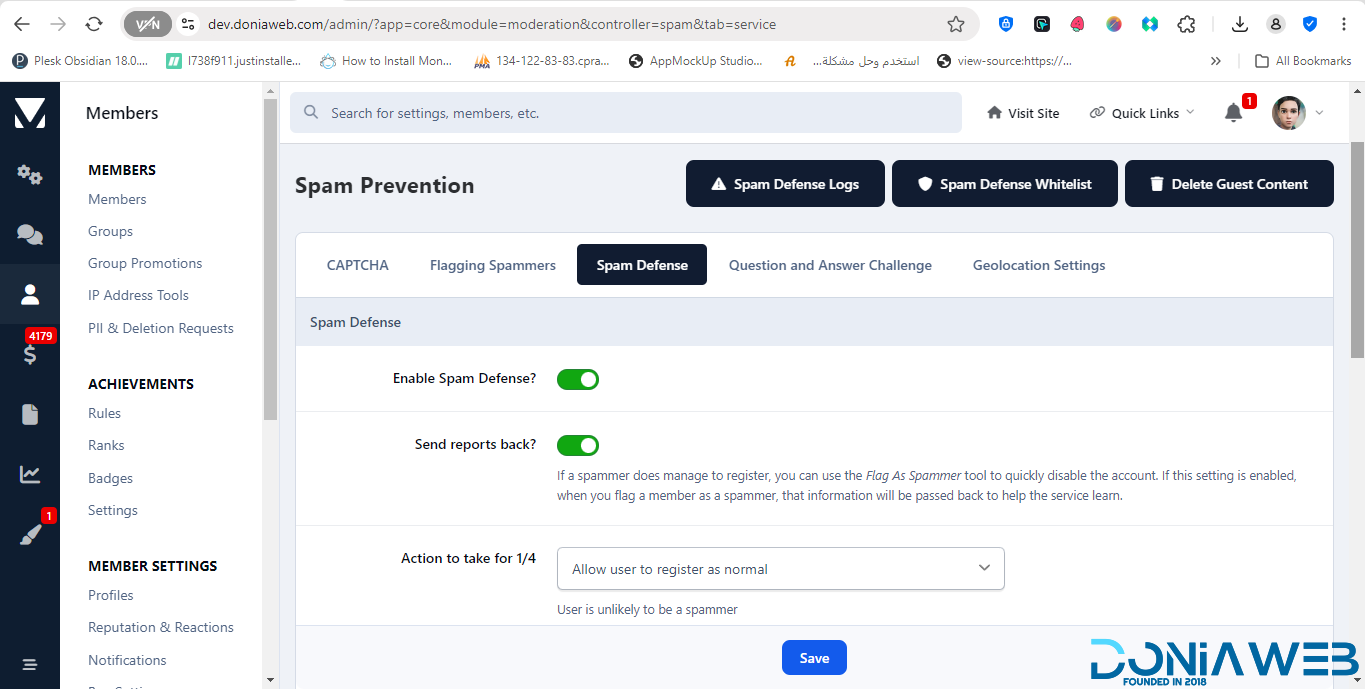Open the System gears icon in sidebar
1365x689 pixels.
30,175
